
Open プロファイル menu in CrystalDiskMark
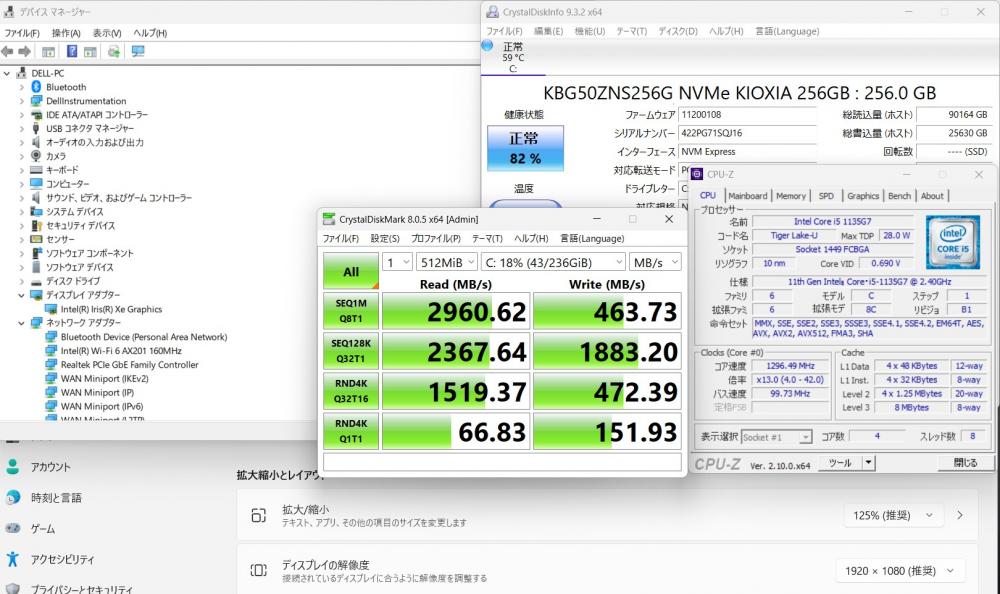(x=436, y=239)
